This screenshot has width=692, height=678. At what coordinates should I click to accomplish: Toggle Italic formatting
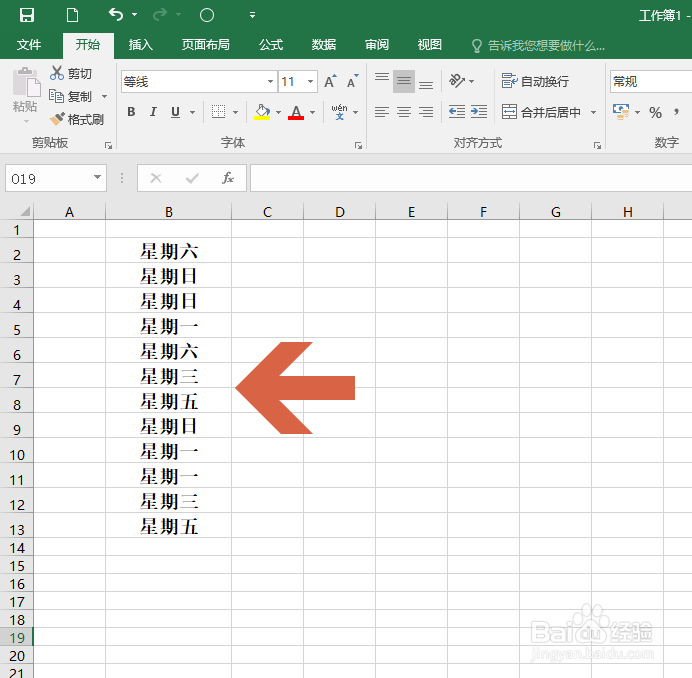(153, 112)
